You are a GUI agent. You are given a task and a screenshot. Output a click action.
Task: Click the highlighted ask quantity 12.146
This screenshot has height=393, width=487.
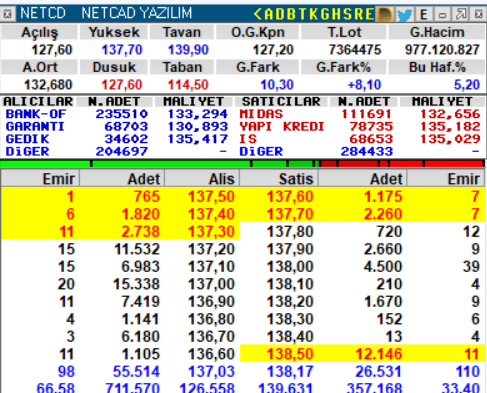point(379,354)
